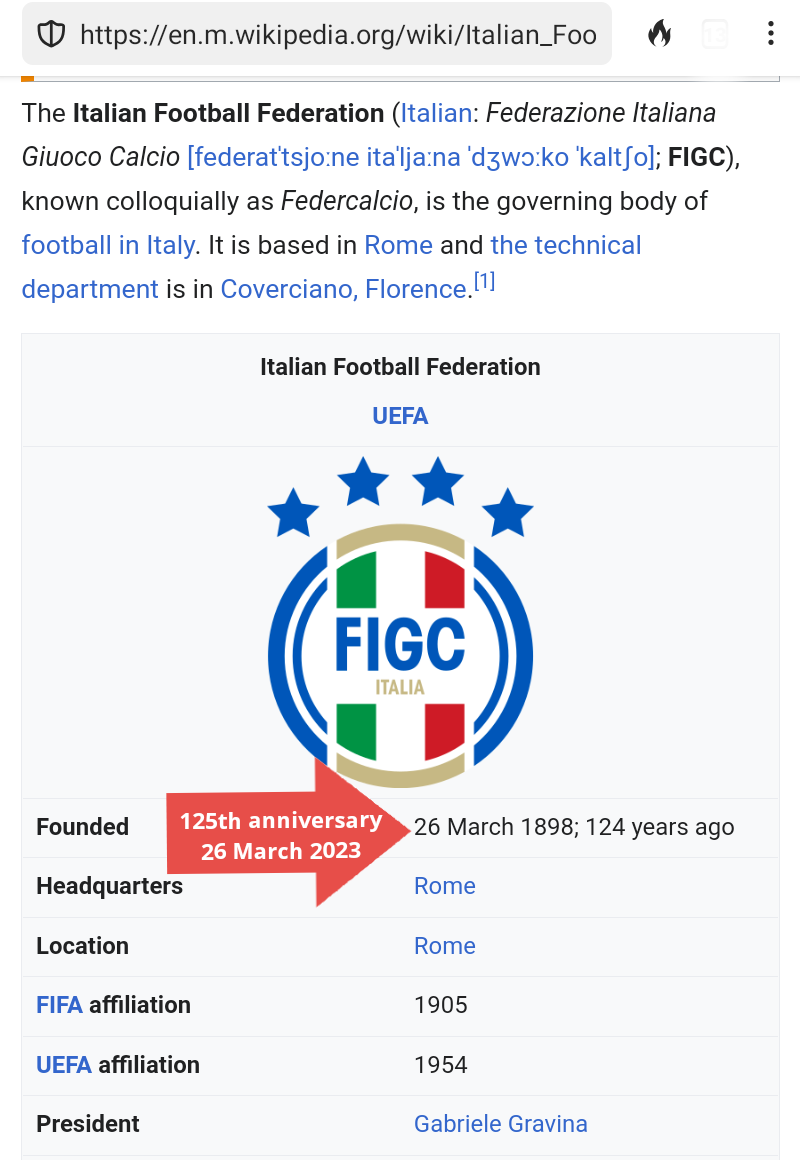Click the UEFA link under infobox title

coord(400,416)
